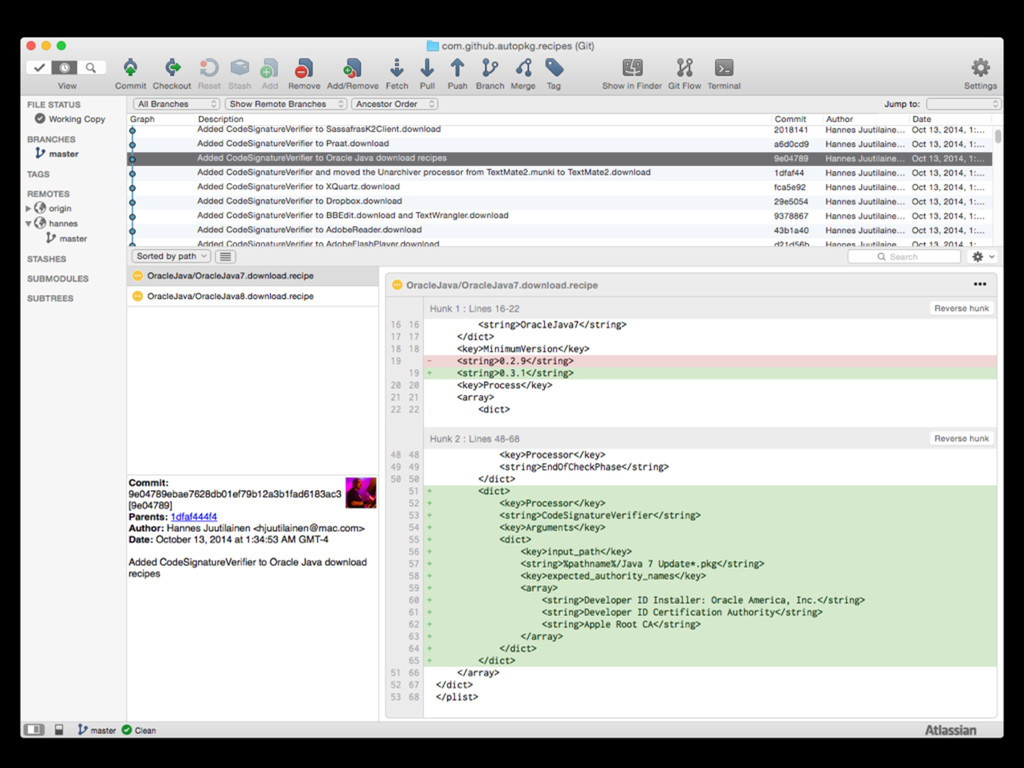The width and height of the screenshot is (1024, 768).
Task: Select the master branch in sidebar
Action: [x=63, y=154]
